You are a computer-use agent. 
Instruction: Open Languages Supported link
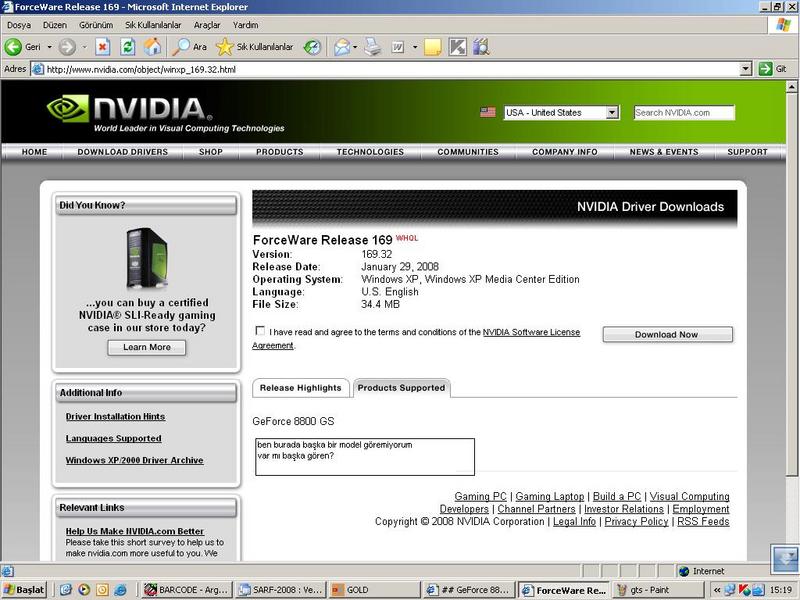click(x=113, y=438)
